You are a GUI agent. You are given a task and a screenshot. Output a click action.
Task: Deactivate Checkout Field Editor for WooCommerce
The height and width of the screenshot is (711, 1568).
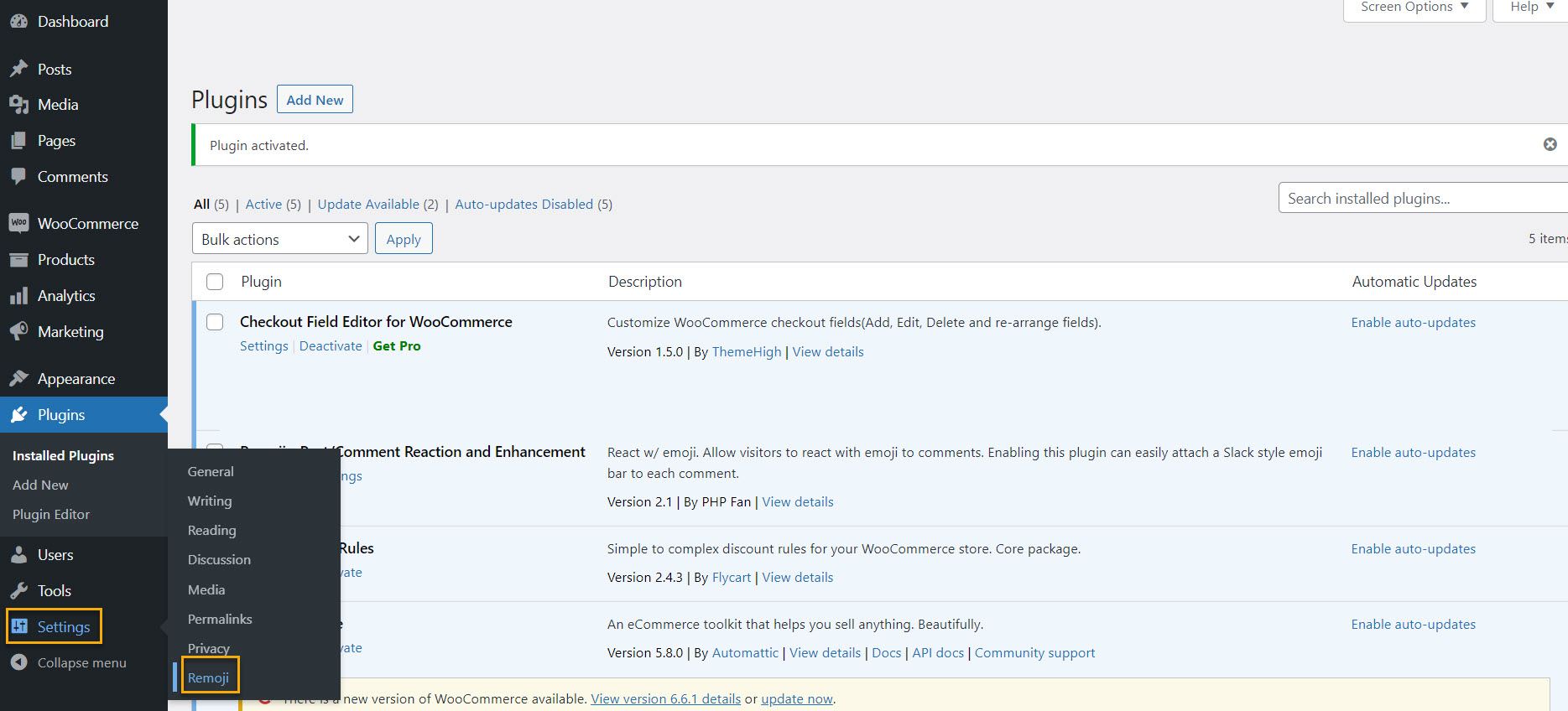coord(331,346)
